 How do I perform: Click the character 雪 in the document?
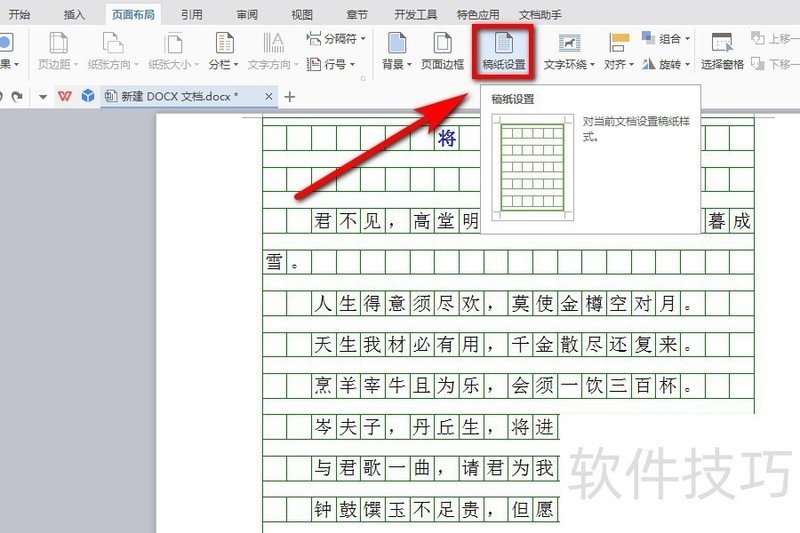[x=274, y=262]
